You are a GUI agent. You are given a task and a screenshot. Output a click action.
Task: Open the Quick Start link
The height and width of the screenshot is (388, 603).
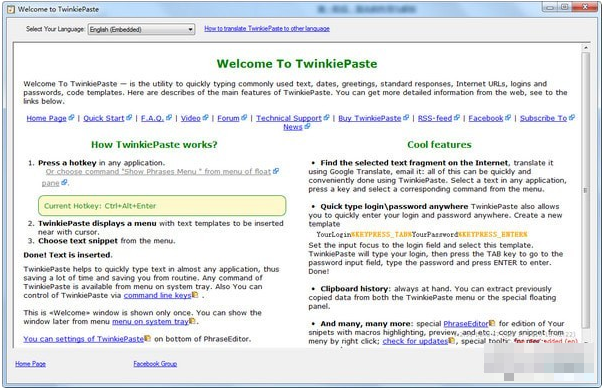tap(104, 118)
